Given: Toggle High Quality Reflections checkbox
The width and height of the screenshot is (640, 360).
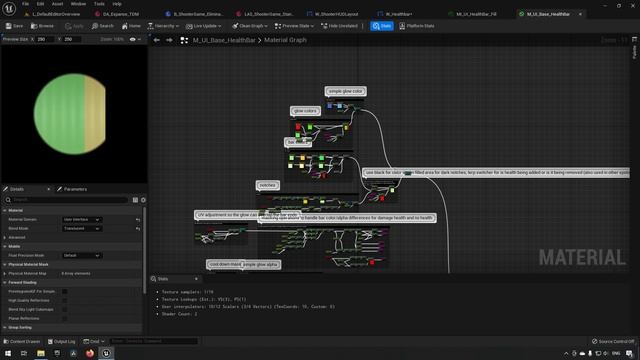Looking at the screenshot, I should coord(64,300).
